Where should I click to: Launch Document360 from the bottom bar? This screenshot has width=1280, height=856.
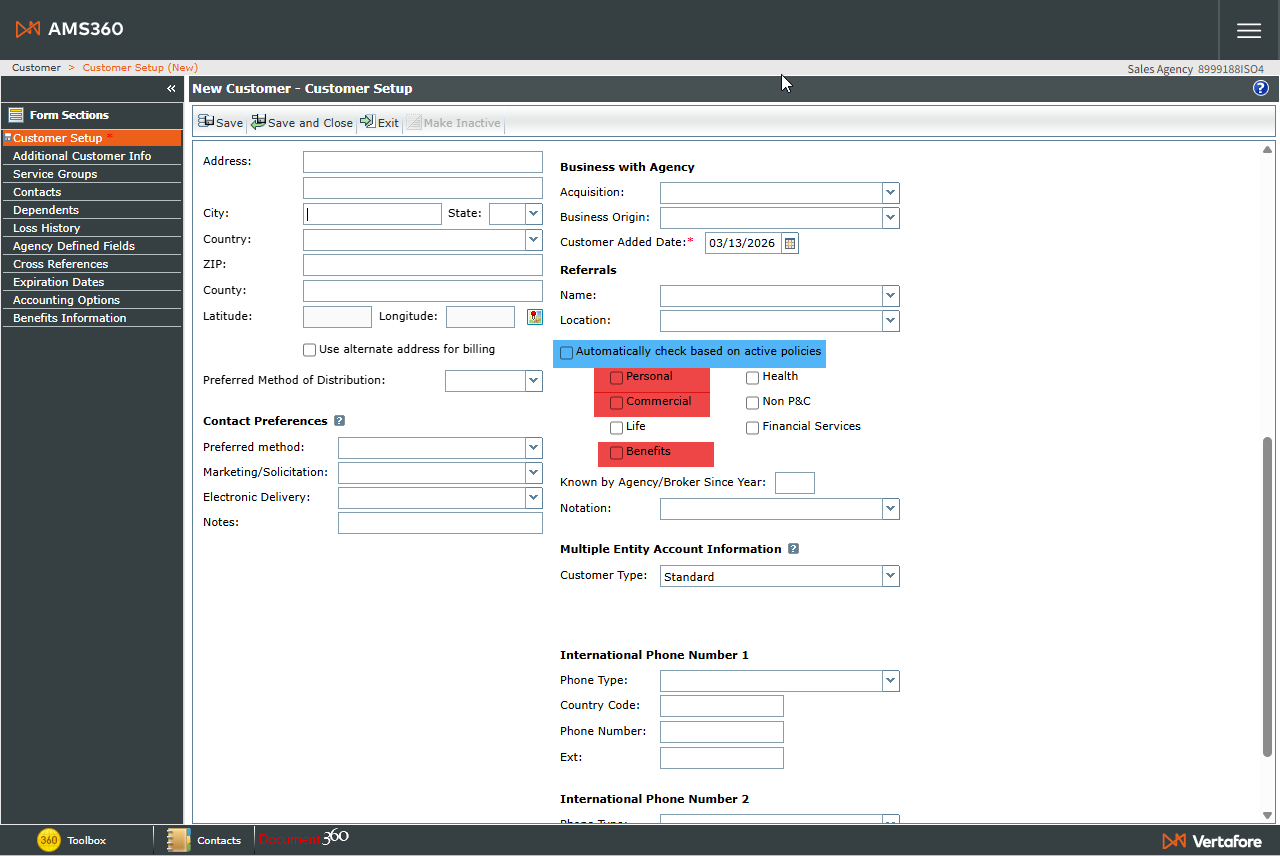coord(304,838)
